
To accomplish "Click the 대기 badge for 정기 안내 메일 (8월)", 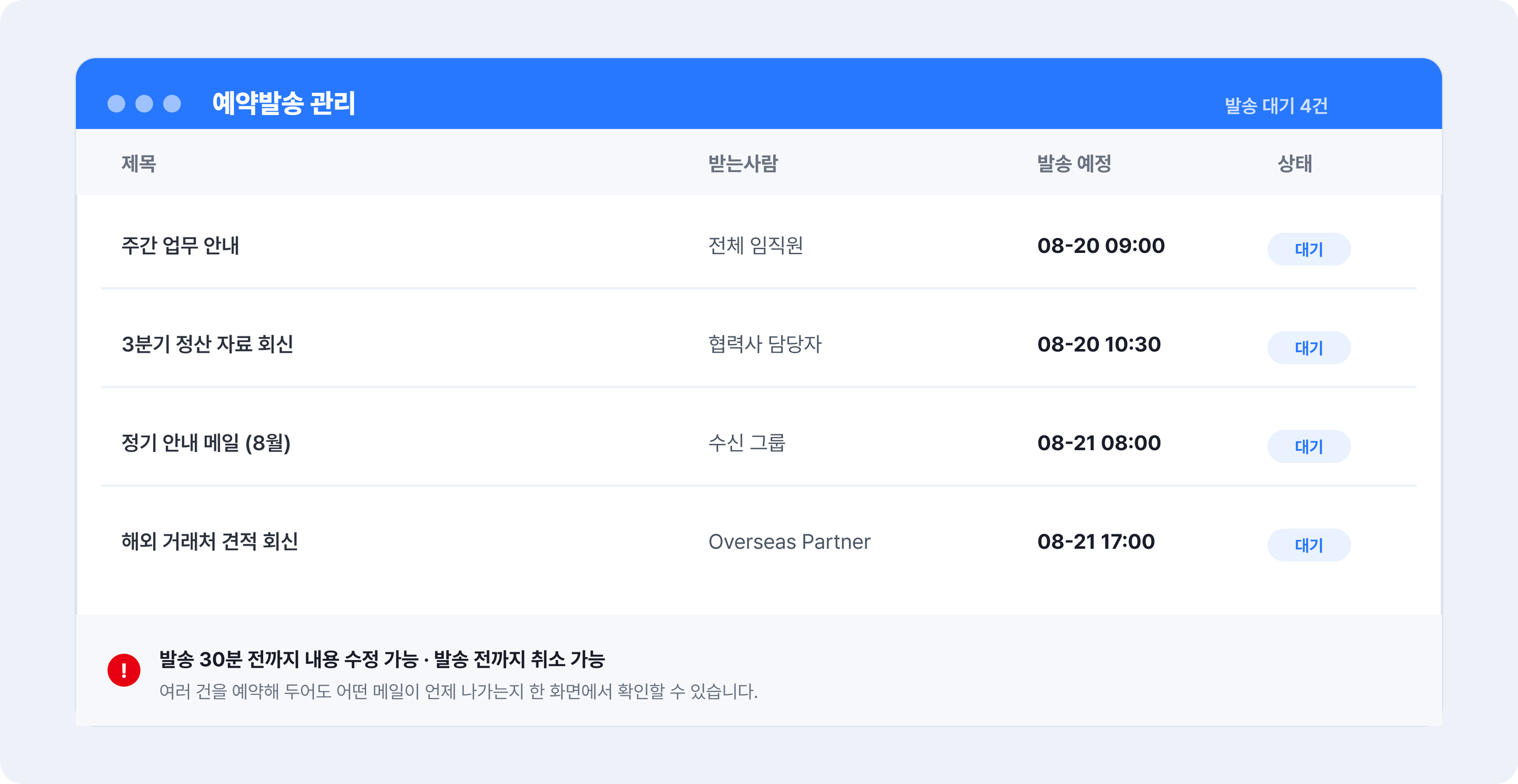I will (1309, 446).
